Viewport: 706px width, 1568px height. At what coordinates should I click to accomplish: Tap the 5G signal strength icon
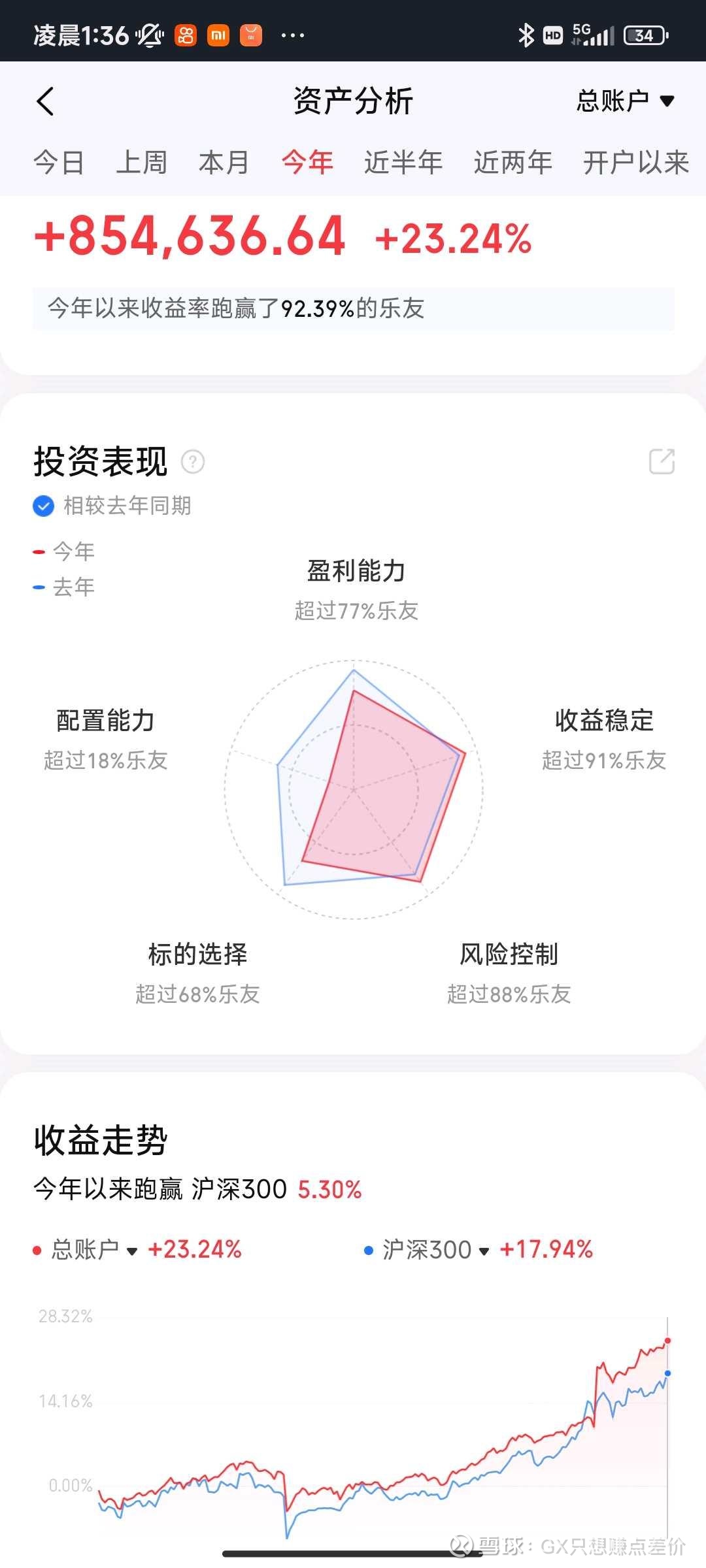(x=593, y=35)
